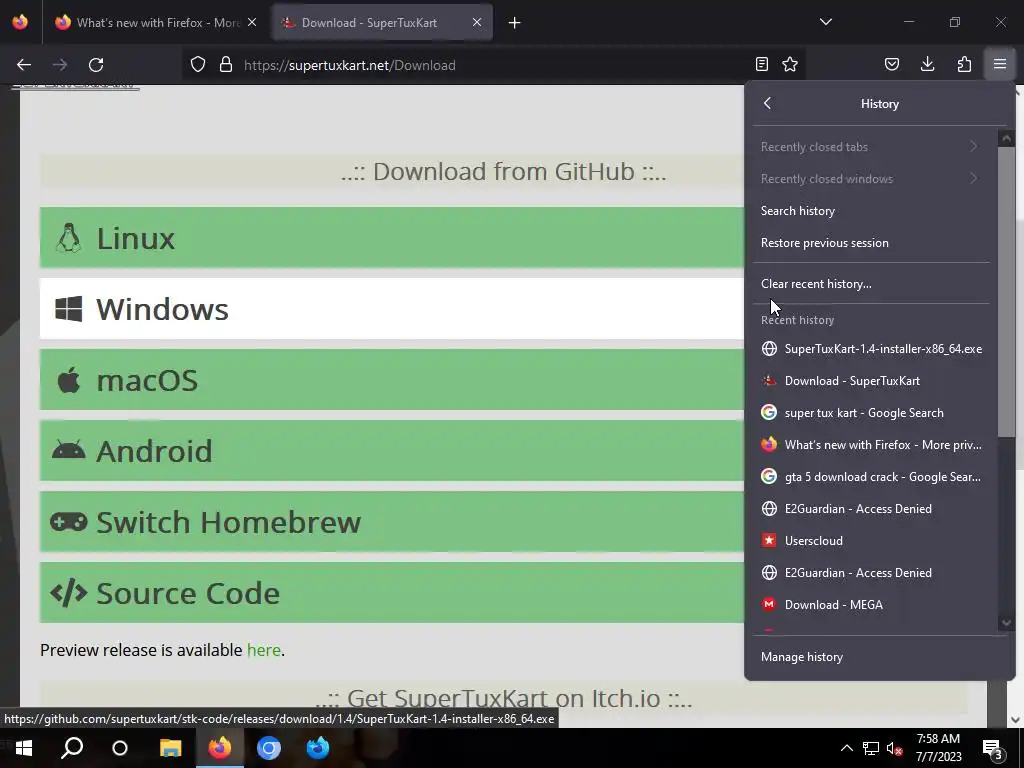This screenshot has width=1024, height=768.
Task: Open the network tray icon
Action: (x=871, y=748)
